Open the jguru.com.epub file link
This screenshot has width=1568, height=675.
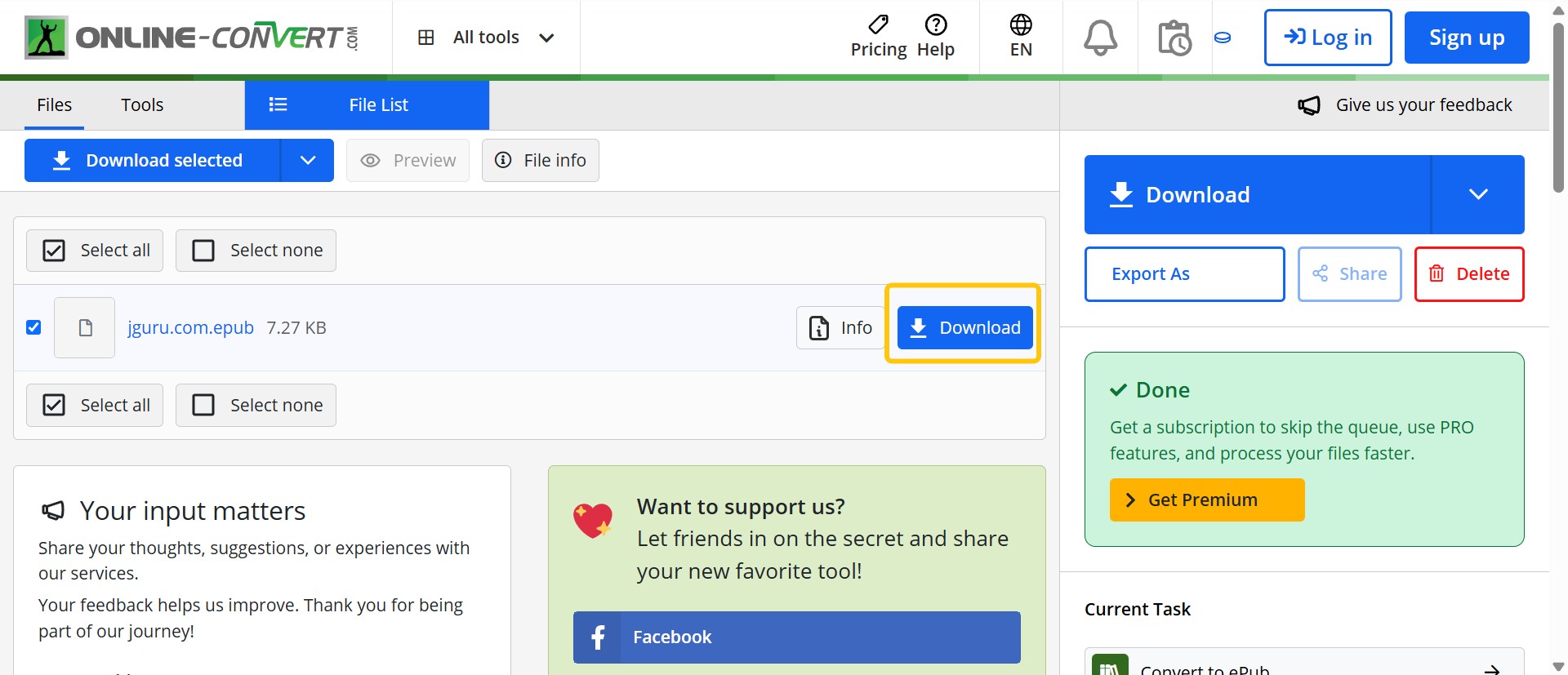(x=190, y=327)
